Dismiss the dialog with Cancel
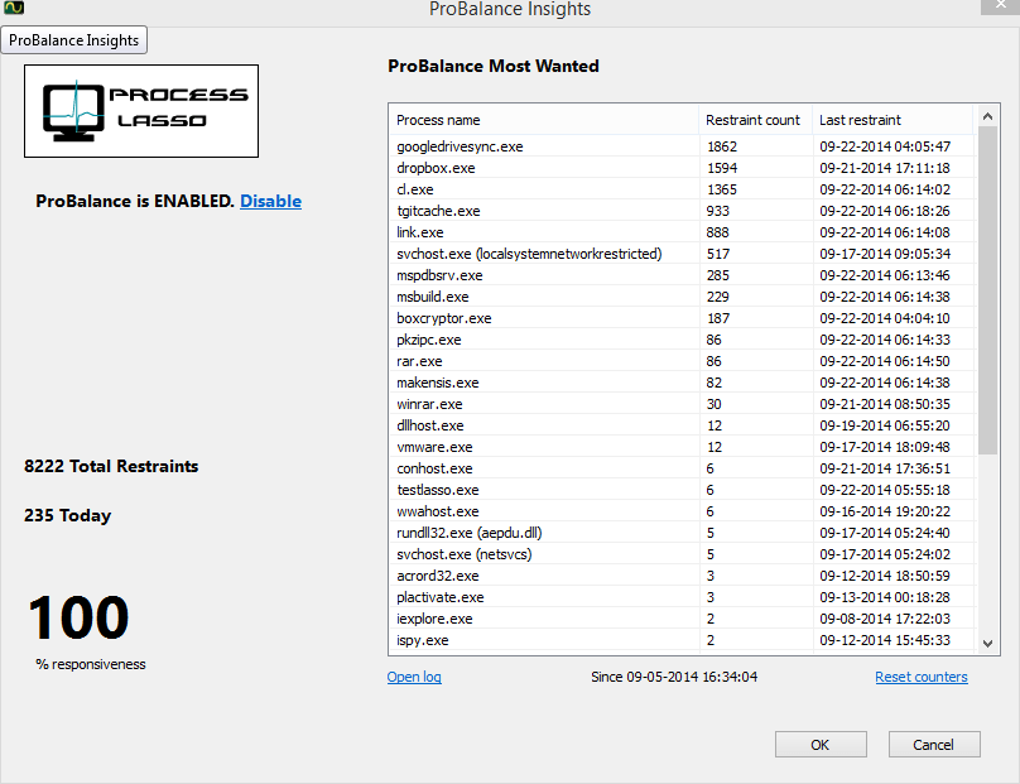 click(934, 744)
